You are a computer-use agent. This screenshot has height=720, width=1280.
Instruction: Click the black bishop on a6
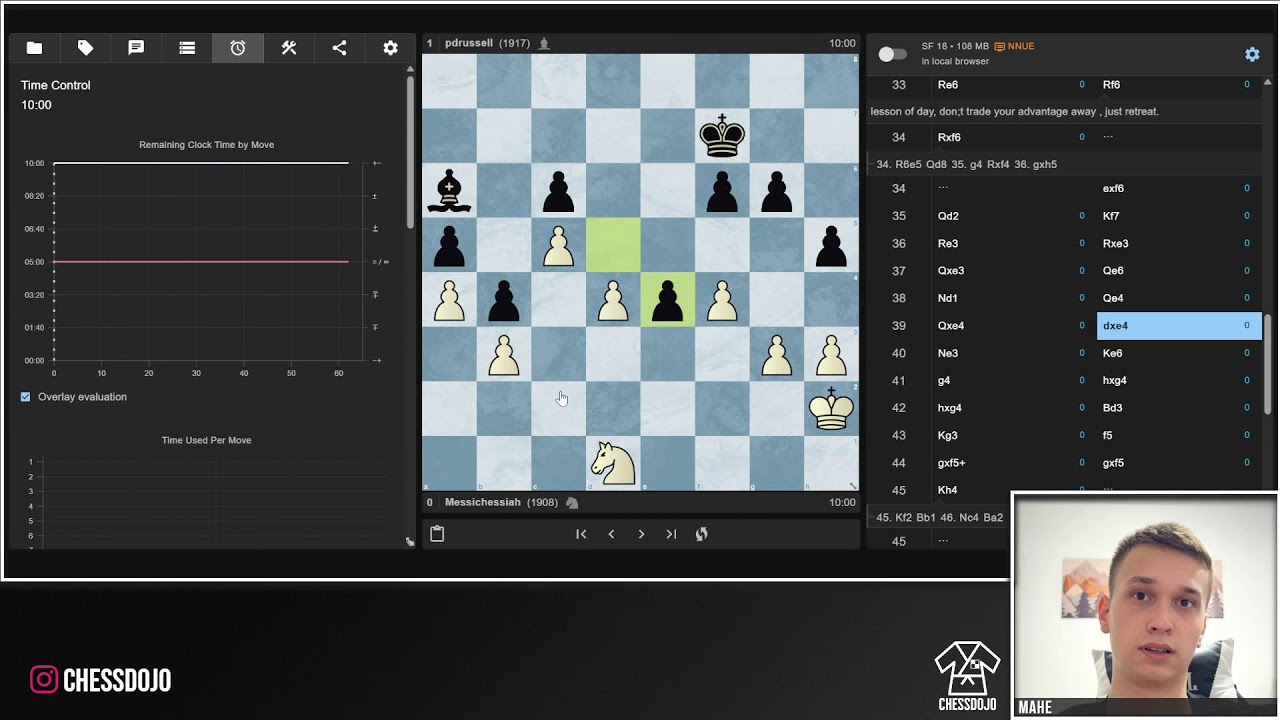[x=449, y=190]
